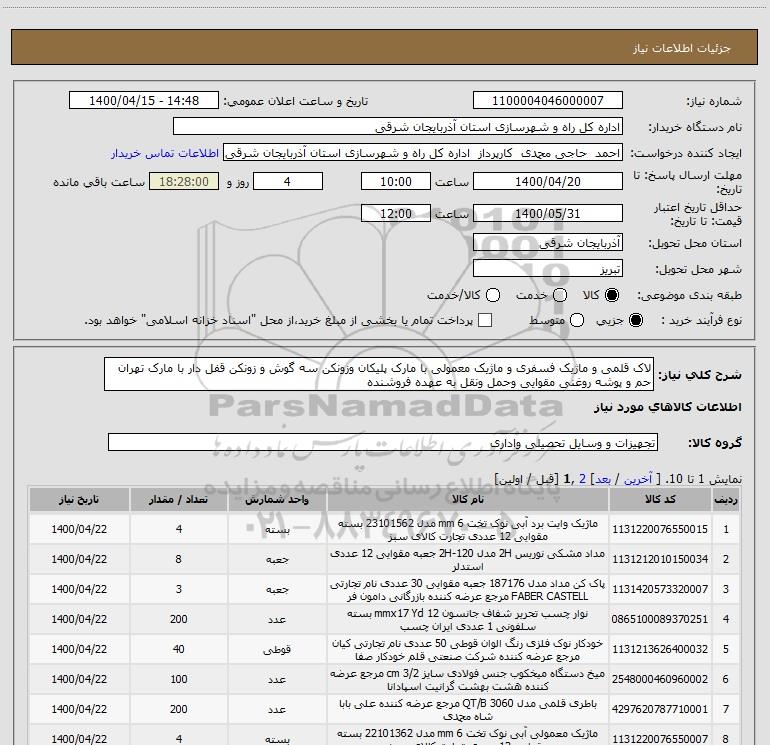Click item code 1131220076550007
Viewport: 770px width, 745px height.
click(660, 739)
